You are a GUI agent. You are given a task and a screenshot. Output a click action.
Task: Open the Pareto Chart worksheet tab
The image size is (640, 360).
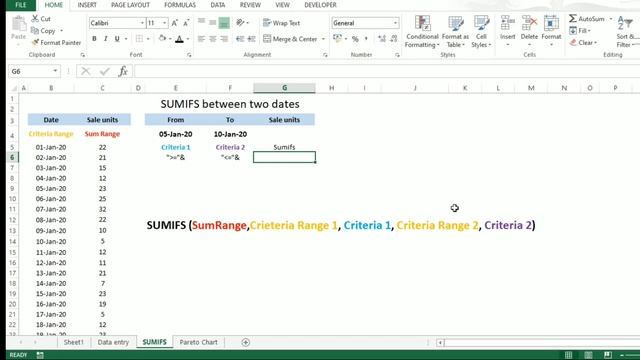tap(198, 342)
